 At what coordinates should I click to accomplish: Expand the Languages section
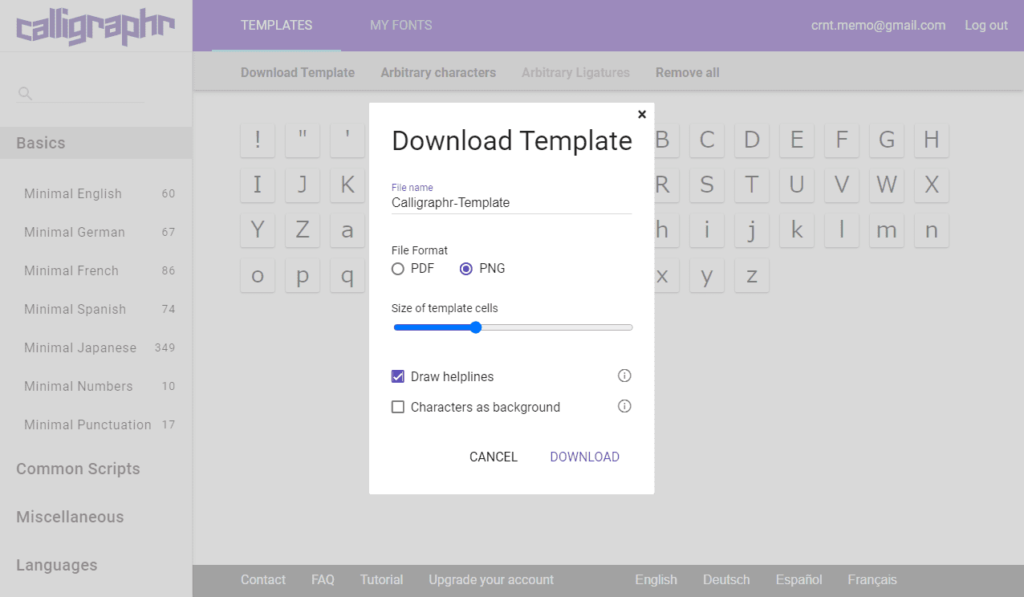pyautogui.click(x=57, y=565)
